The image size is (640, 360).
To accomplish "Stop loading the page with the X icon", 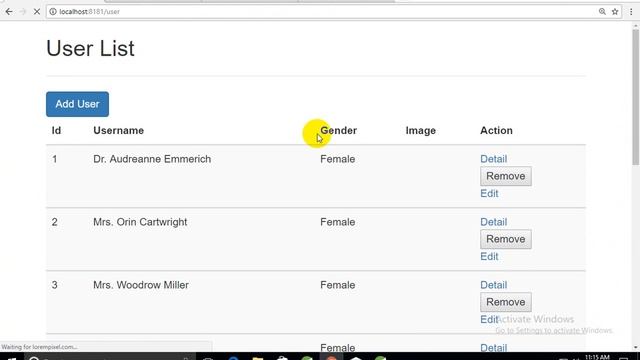I will tap(37, 12).
